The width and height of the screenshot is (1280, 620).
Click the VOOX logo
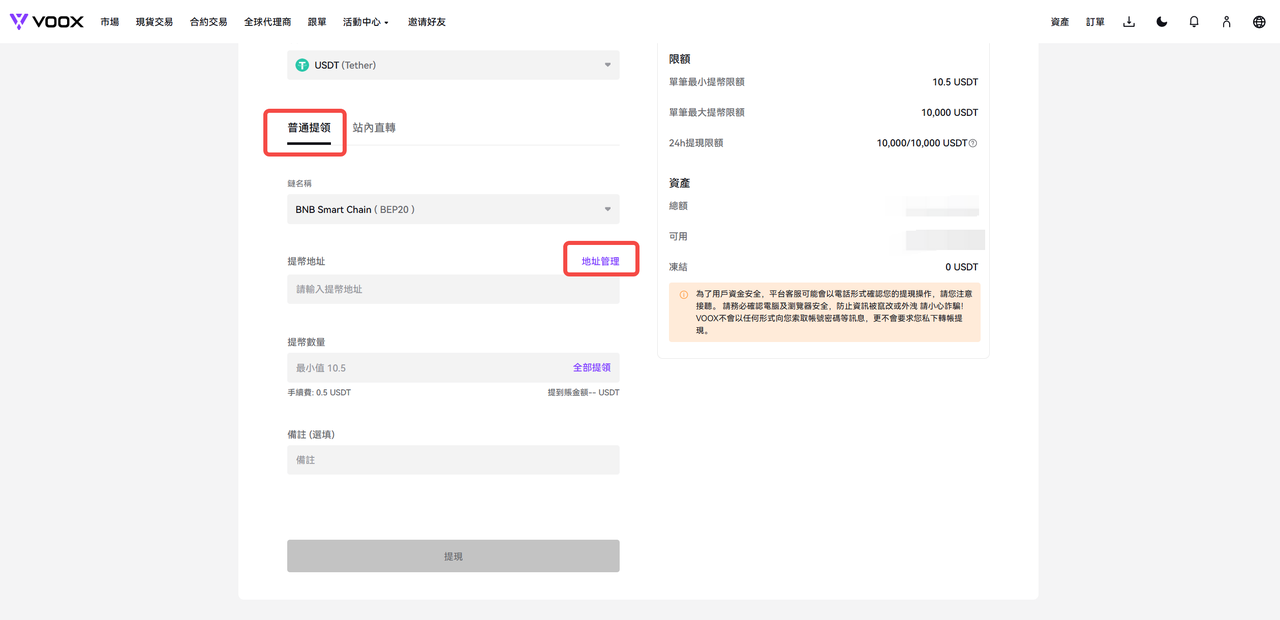pyautogui.click(x=47, y=21)
